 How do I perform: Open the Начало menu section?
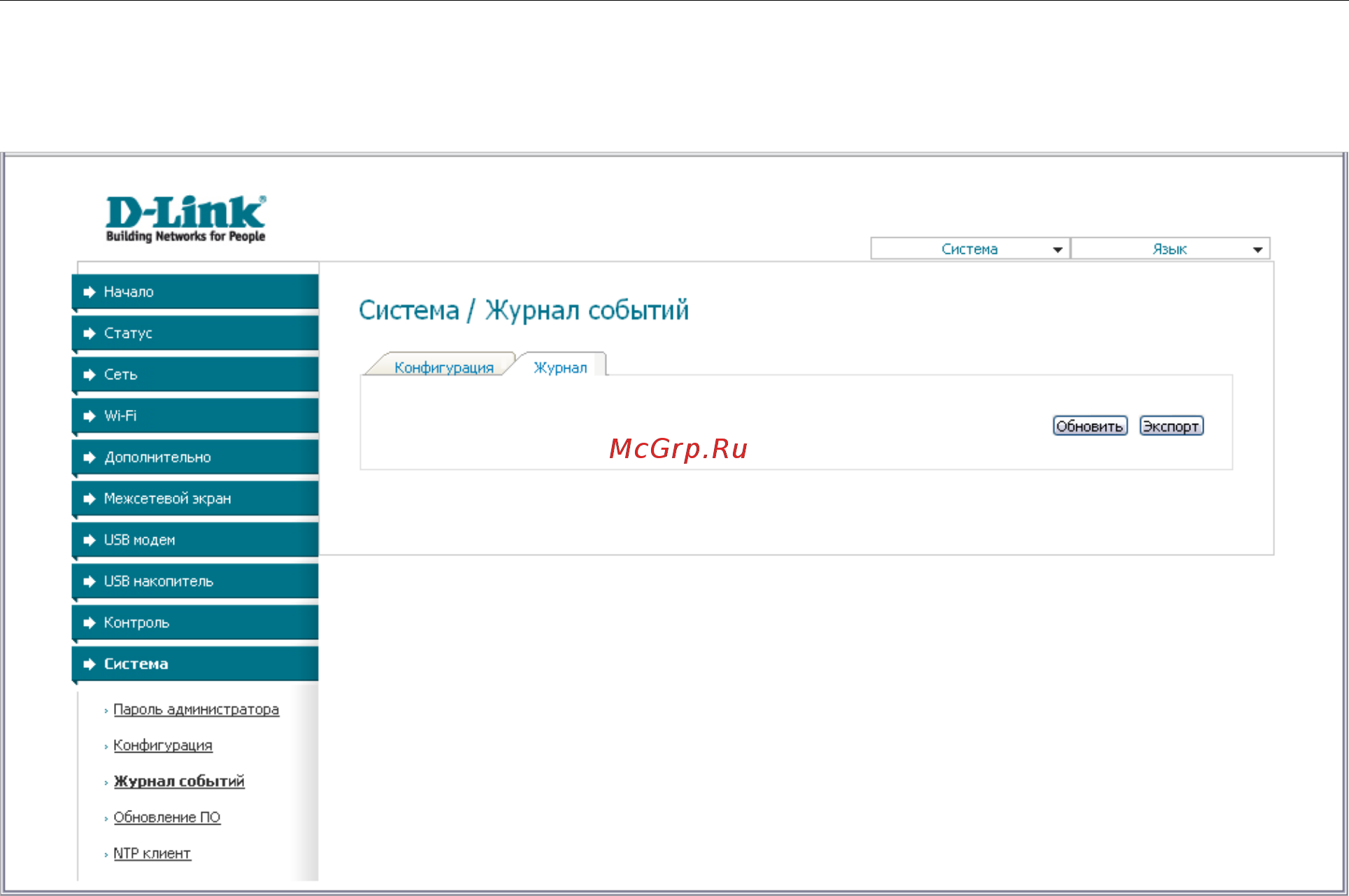(x=195, y=292)
